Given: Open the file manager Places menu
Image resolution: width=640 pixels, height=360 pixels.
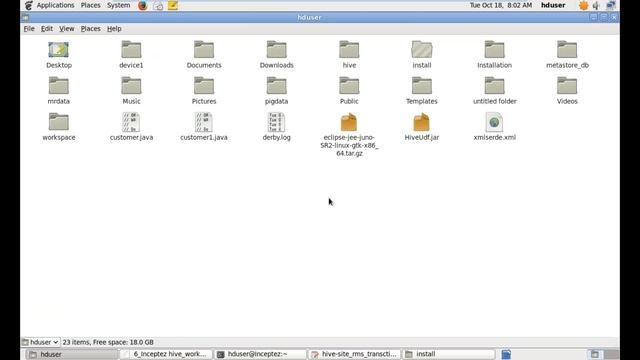Looking at the screenshot, I should pos(91,29).
